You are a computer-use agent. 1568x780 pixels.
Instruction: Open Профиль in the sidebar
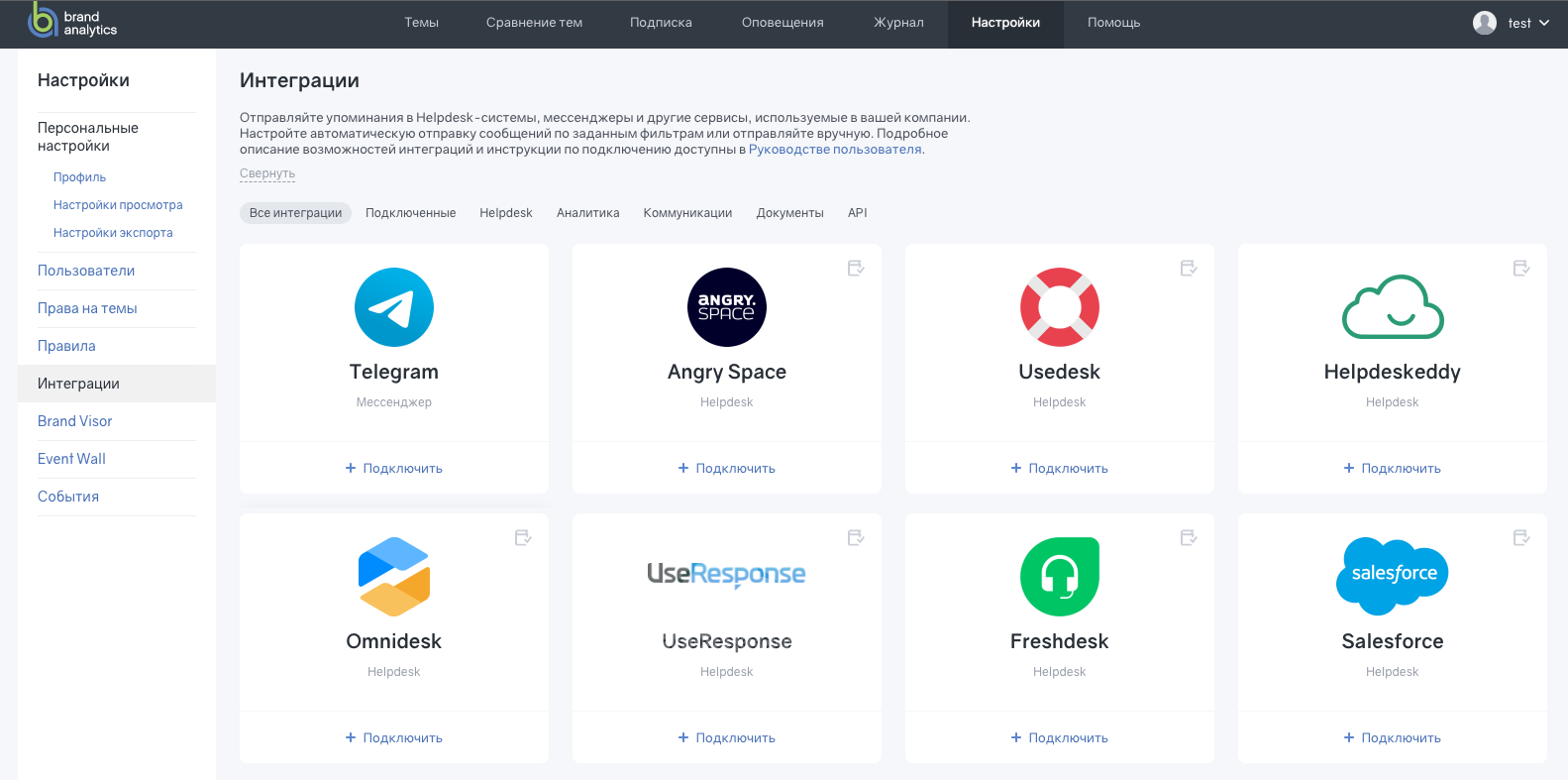pyautogui.click(x=80, y=177)
